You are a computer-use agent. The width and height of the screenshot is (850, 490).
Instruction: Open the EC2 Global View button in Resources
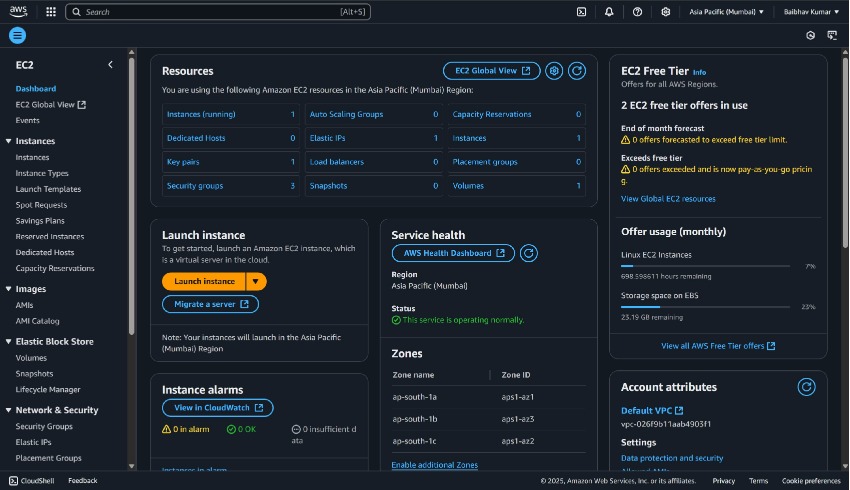(492, 71)
